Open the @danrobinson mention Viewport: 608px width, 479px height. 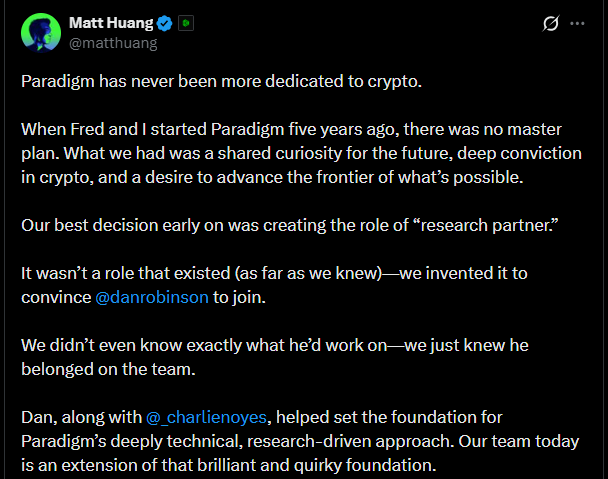(152, 297)
